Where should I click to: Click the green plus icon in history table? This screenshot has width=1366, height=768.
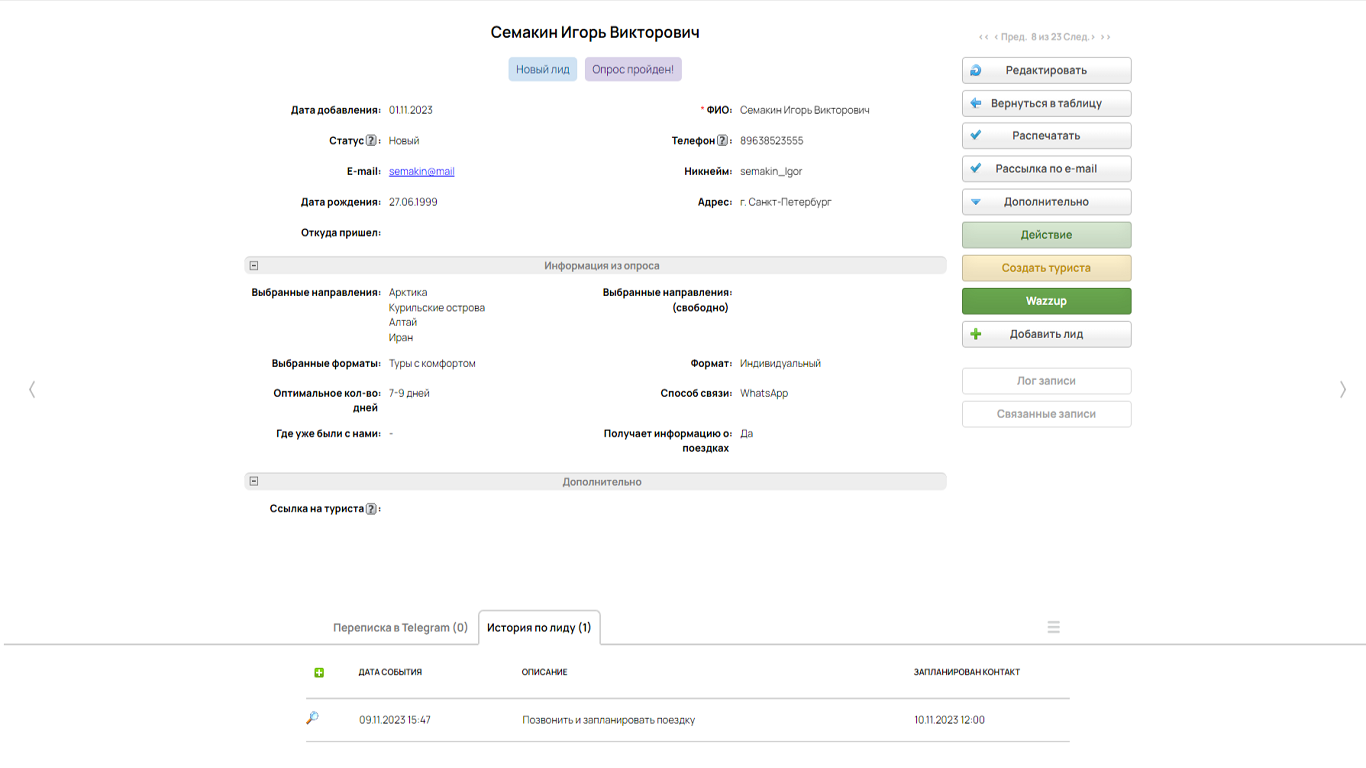[319, 673]
